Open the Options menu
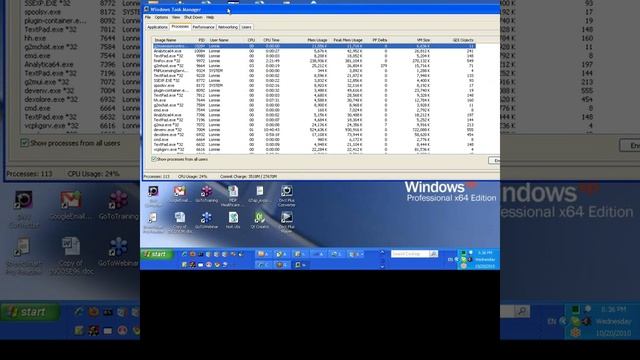The width and height of the screenshot is (640, 360). tap(161, 18)
